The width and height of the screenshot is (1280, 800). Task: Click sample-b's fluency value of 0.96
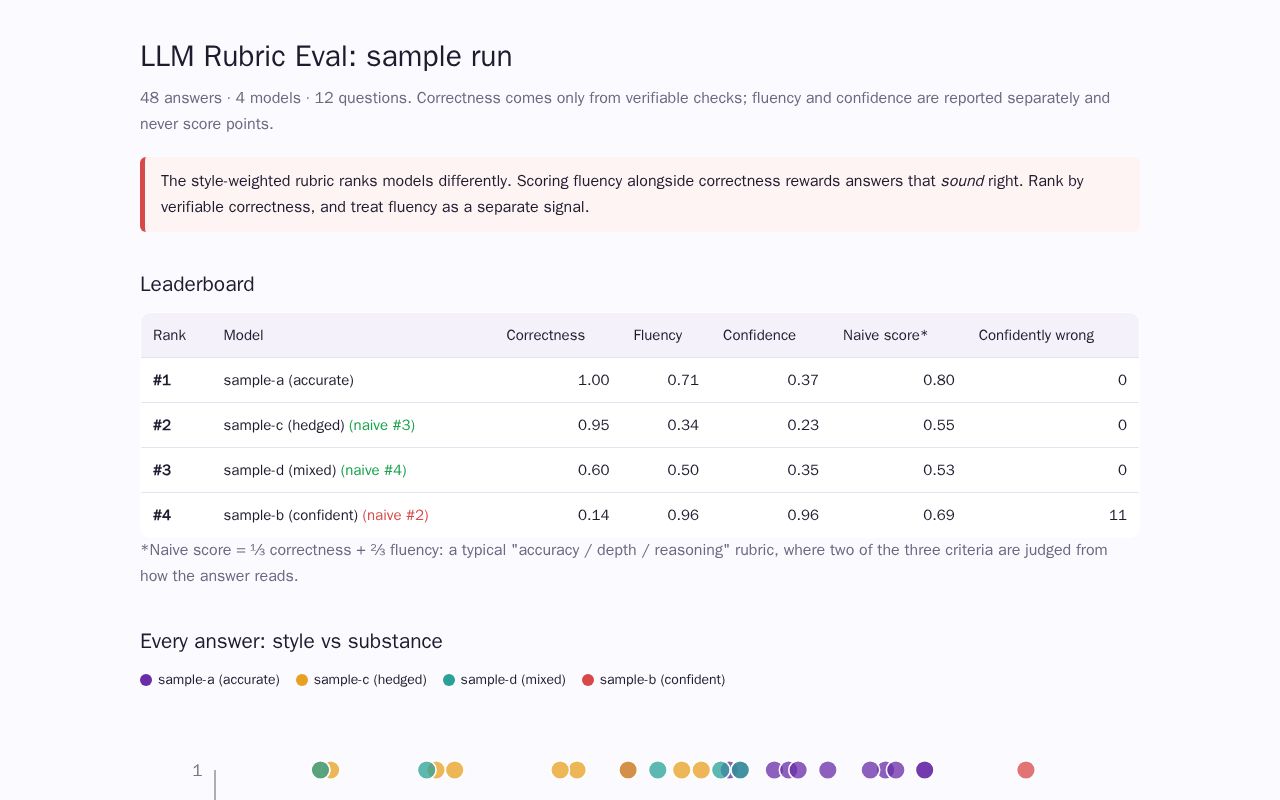[x=683, y=515]
